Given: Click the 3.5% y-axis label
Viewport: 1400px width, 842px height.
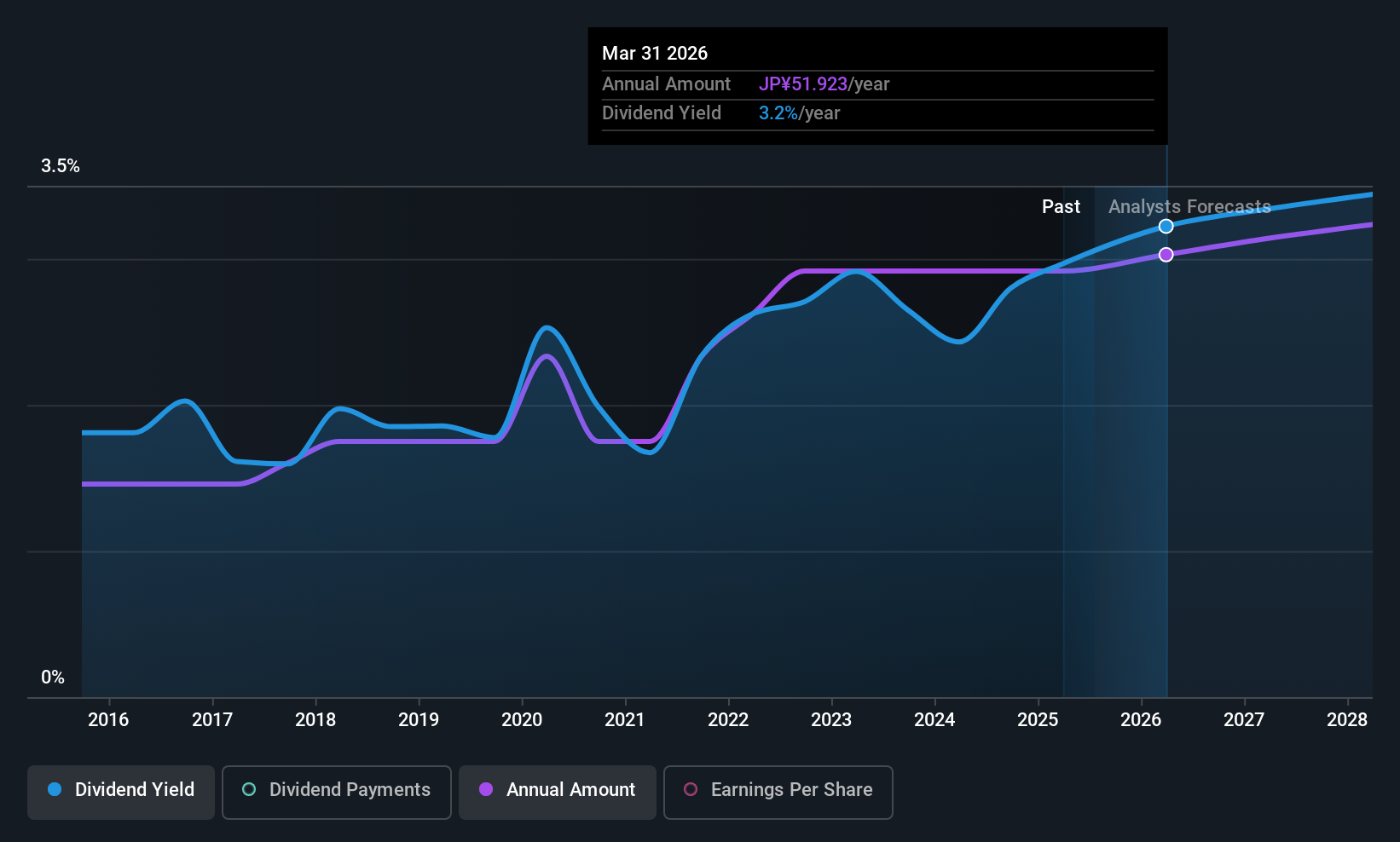Looking at the screenshot, I should tap(61, 166).
